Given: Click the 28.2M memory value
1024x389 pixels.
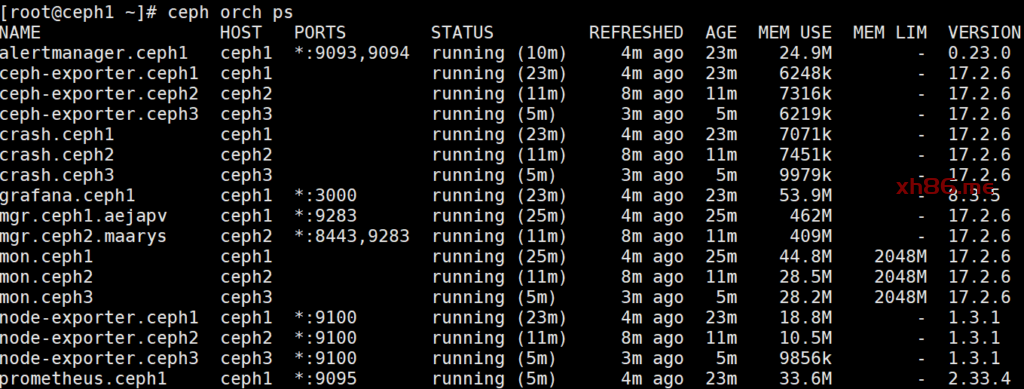Looking at the screenshot, I should (x=805, y=298).
